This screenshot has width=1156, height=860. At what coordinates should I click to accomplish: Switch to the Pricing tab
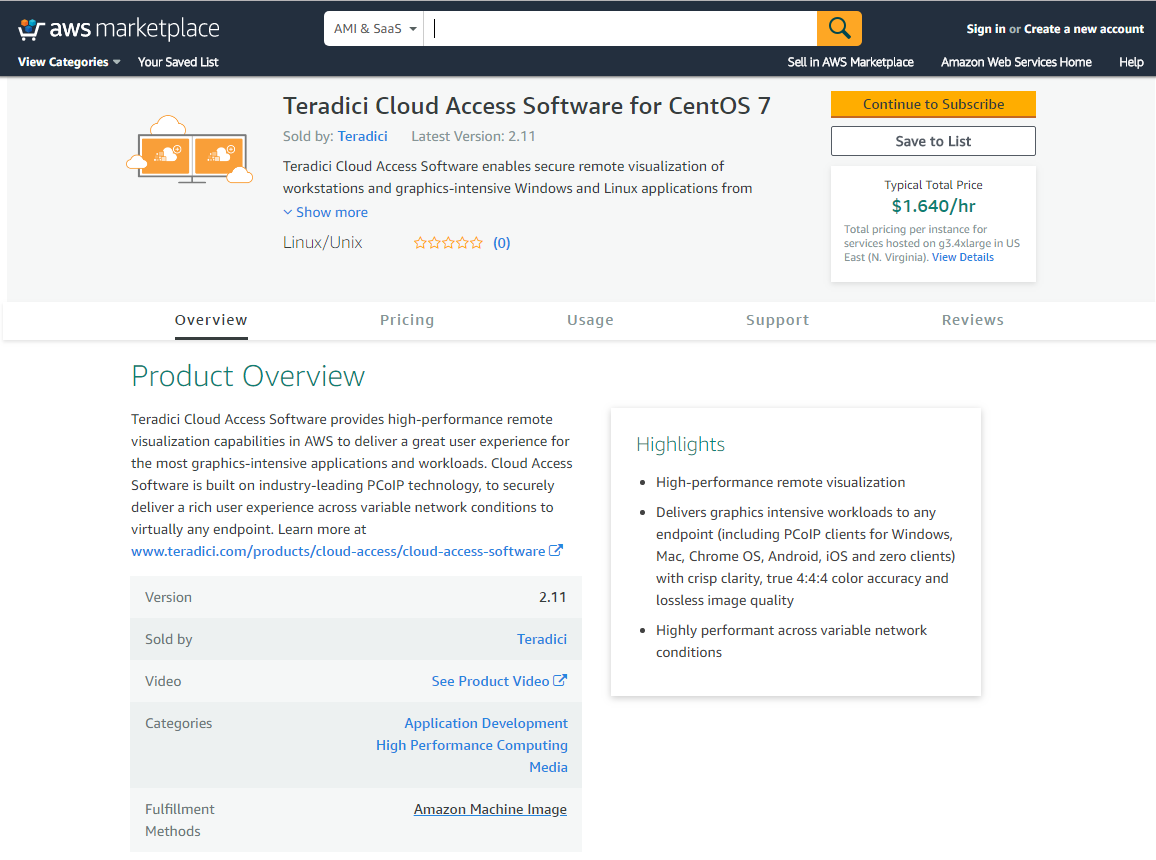tap(407, 320)
